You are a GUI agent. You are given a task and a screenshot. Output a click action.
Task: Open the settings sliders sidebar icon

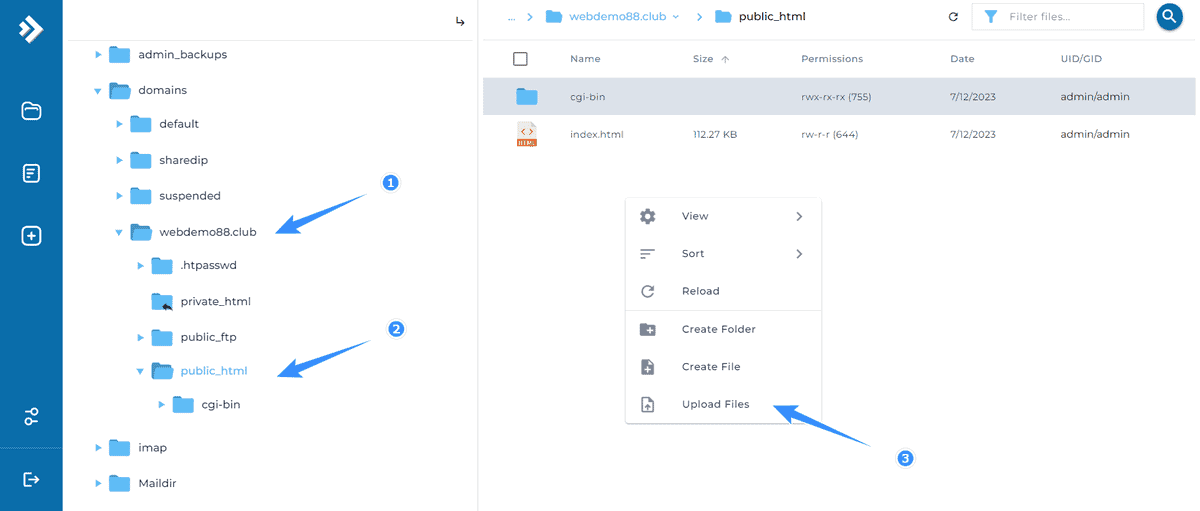tap(31, 417)
